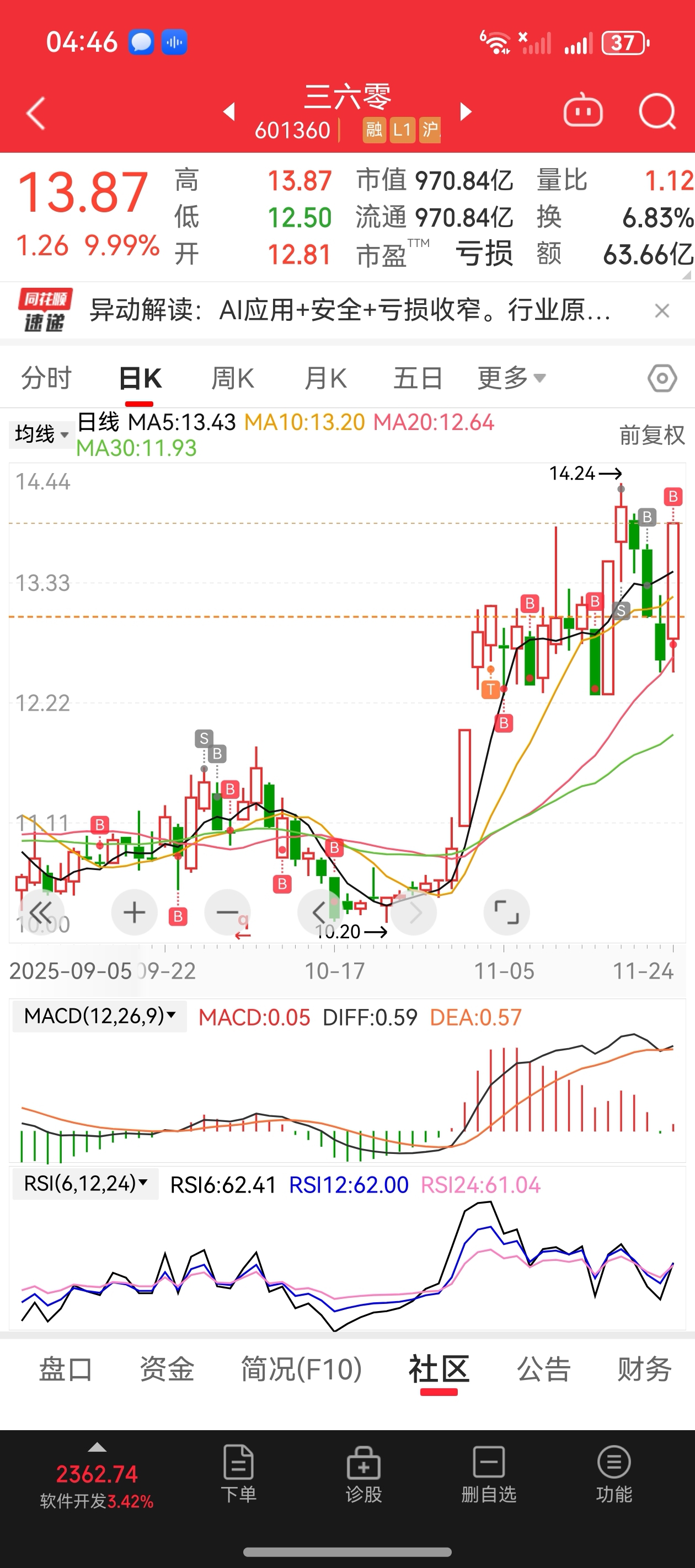The width and height of the screenshot is (695, 1568).
Task: Select the 五日 five-day chart tab
Action: (x=418, y=379)
